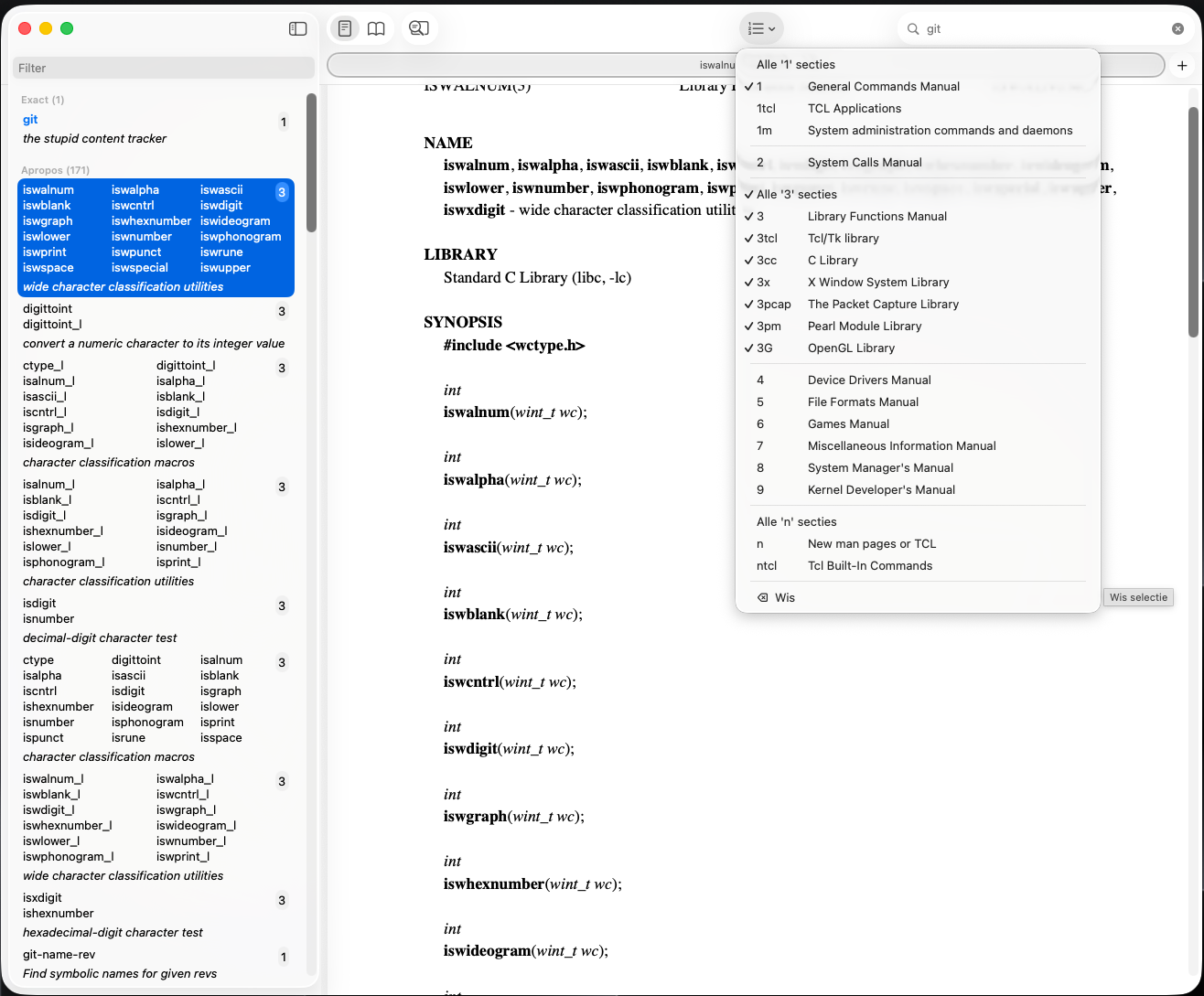Viewport: 1204px width, 996px height.
Task: Click 'Standard C Library (libc, -lc)' text
Action: (538, 277)
